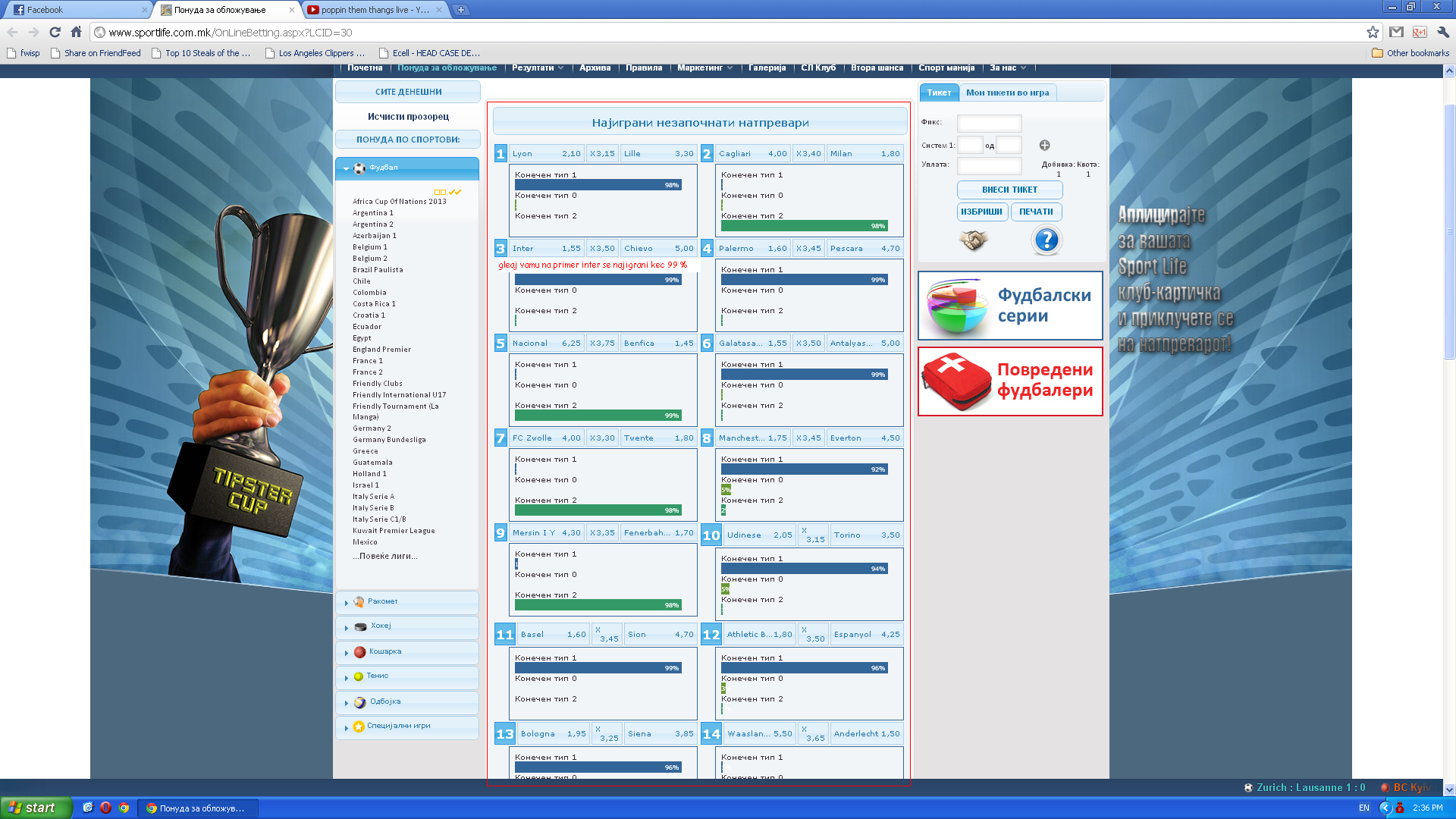The image size is (1456, 819).
Task: Click the tennis ball icon next to Тенис
Action: (359, 676)
